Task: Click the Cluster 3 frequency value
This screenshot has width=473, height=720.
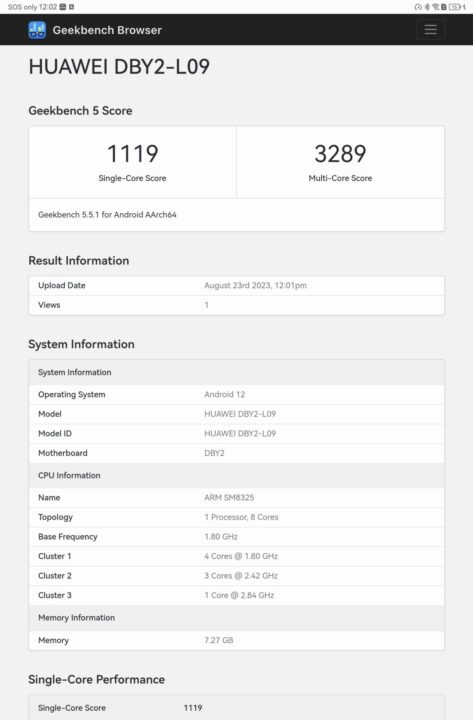Action: click(239, 595)
